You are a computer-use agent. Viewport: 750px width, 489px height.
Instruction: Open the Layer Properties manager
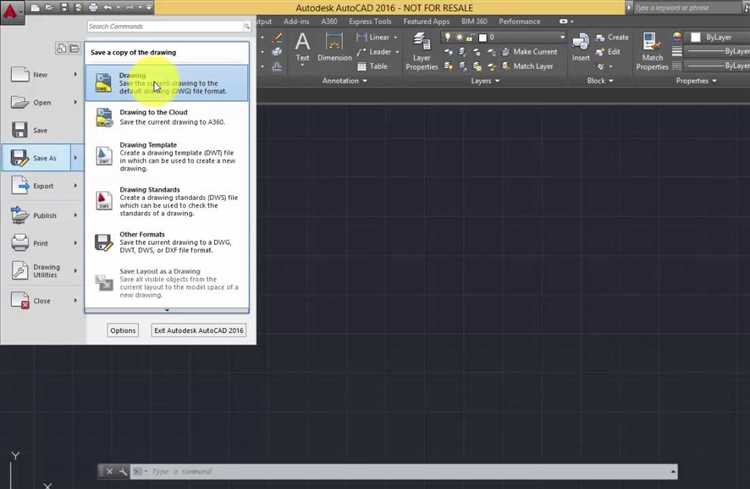(x=422, y=48)
